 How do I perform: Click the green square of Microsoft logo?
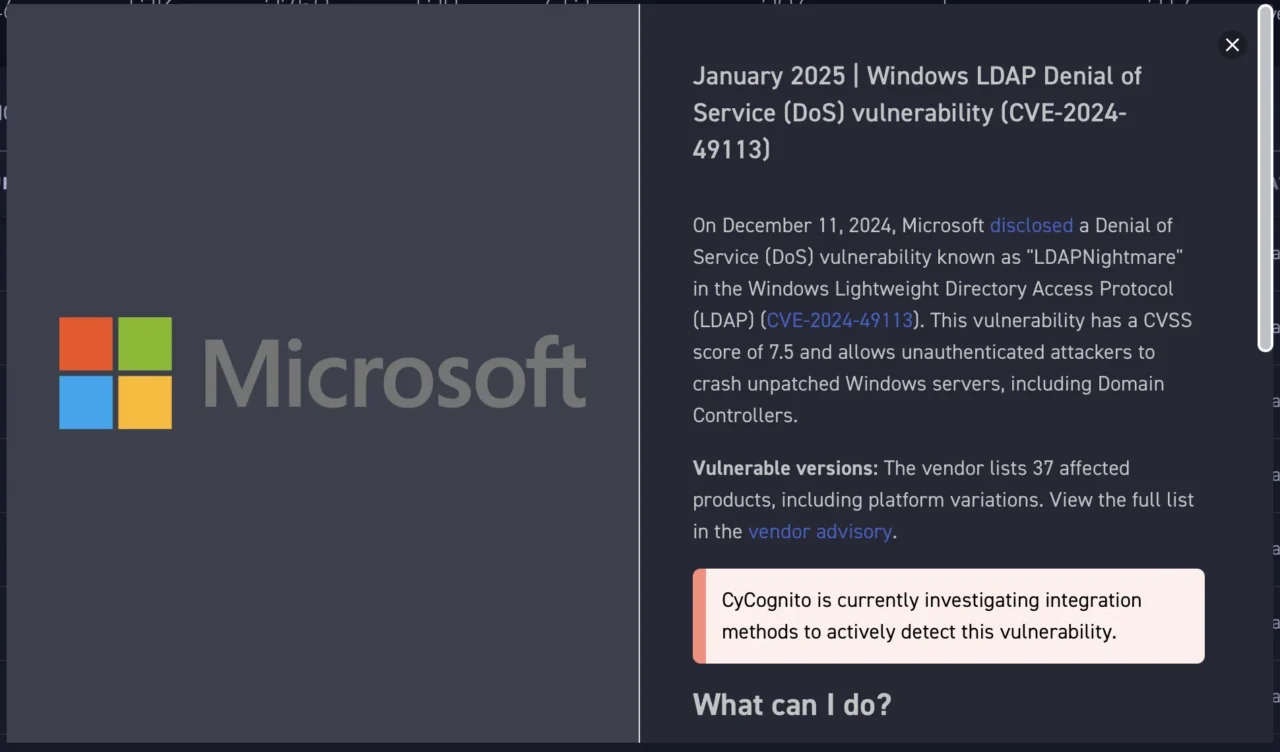coord(145,343)
